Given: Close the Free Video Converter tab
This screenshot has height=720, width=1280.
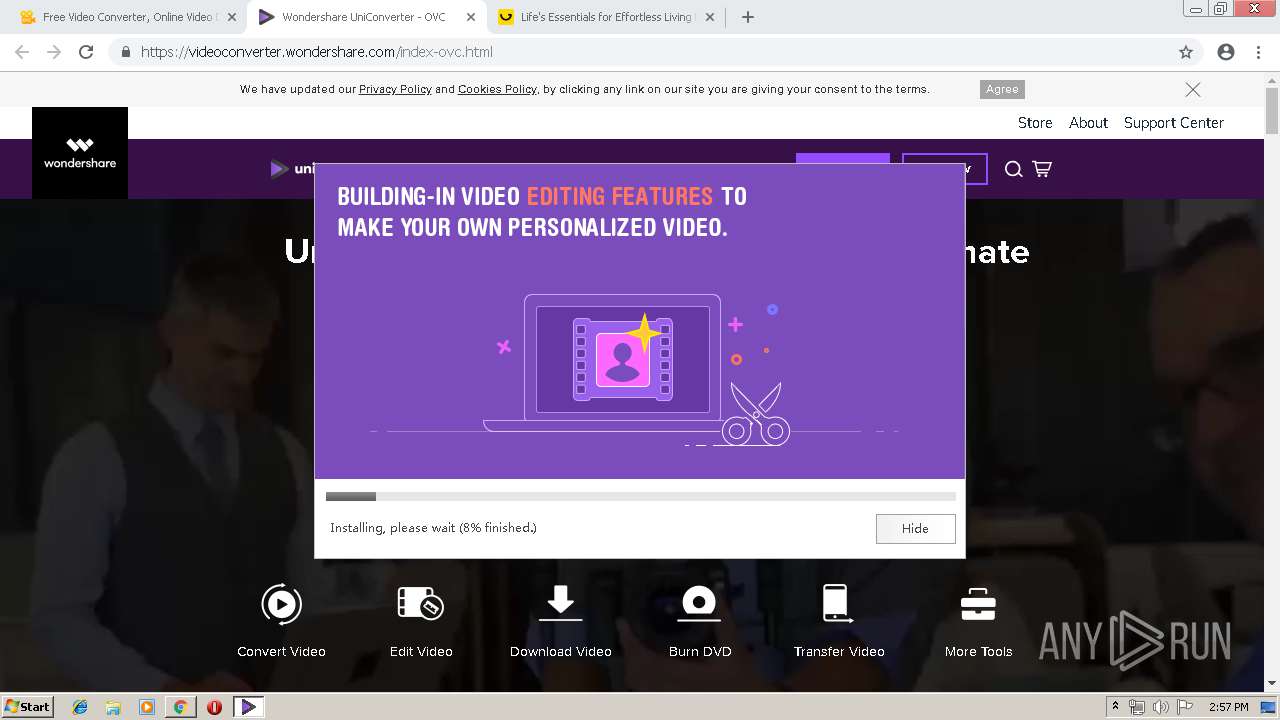Looking at the screenshot, I should coord(231,17).
